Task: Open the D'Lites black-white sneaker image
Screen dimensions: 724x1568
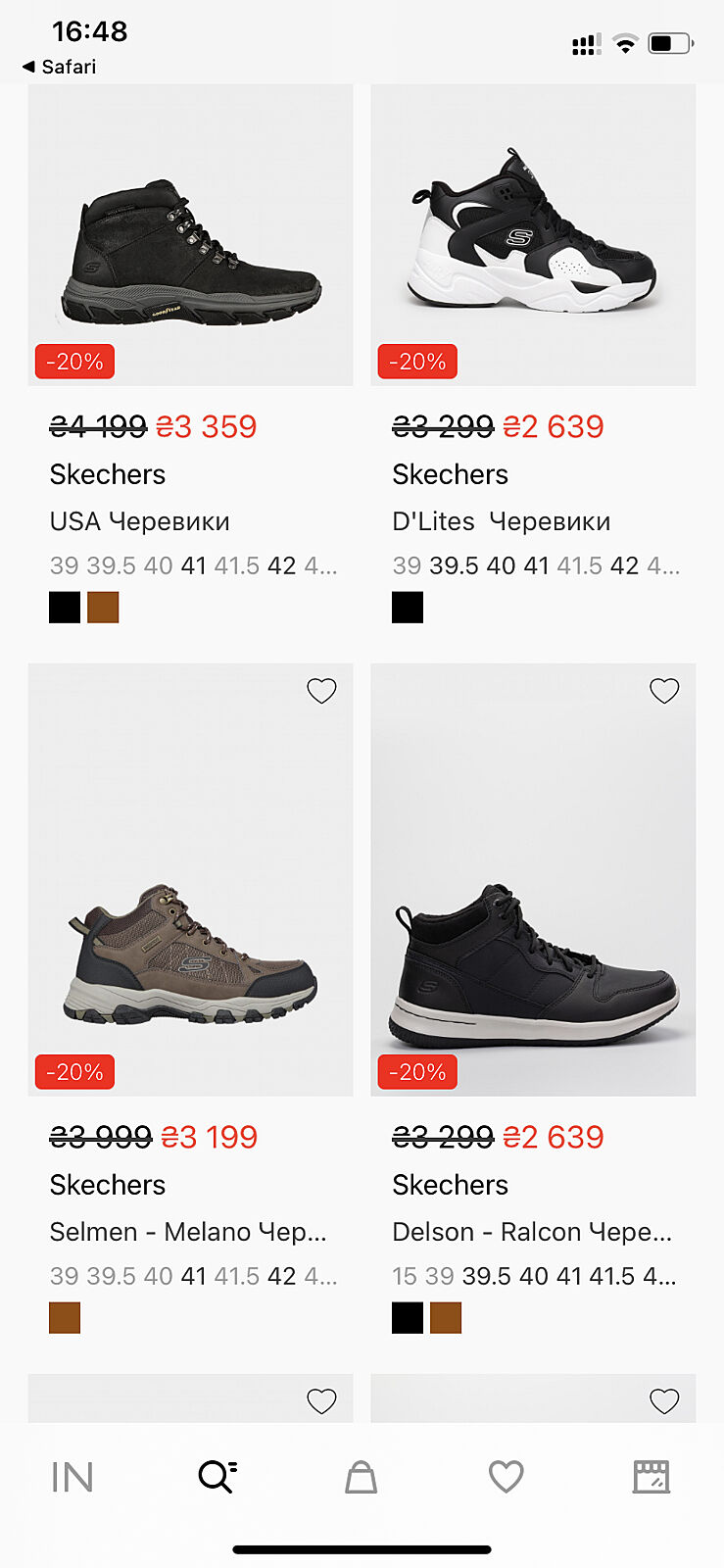Action: tap(533, 235)
